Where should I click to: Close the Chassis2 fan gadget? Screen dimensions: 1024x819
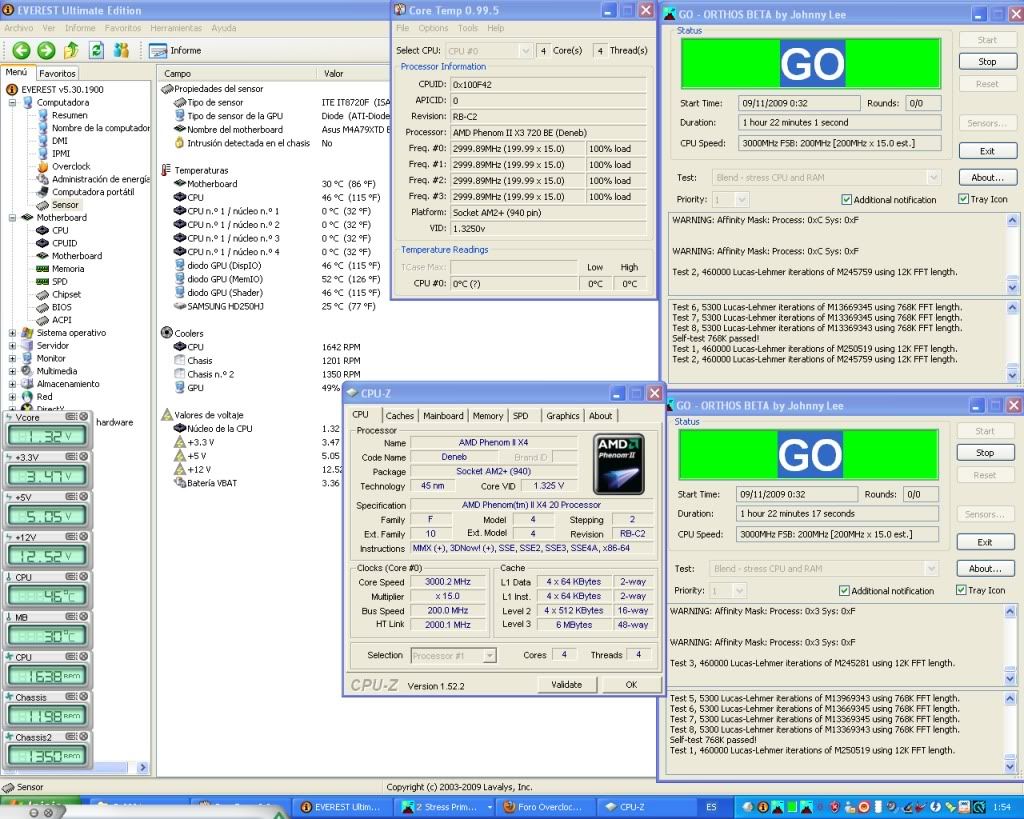tap(84, 737)
